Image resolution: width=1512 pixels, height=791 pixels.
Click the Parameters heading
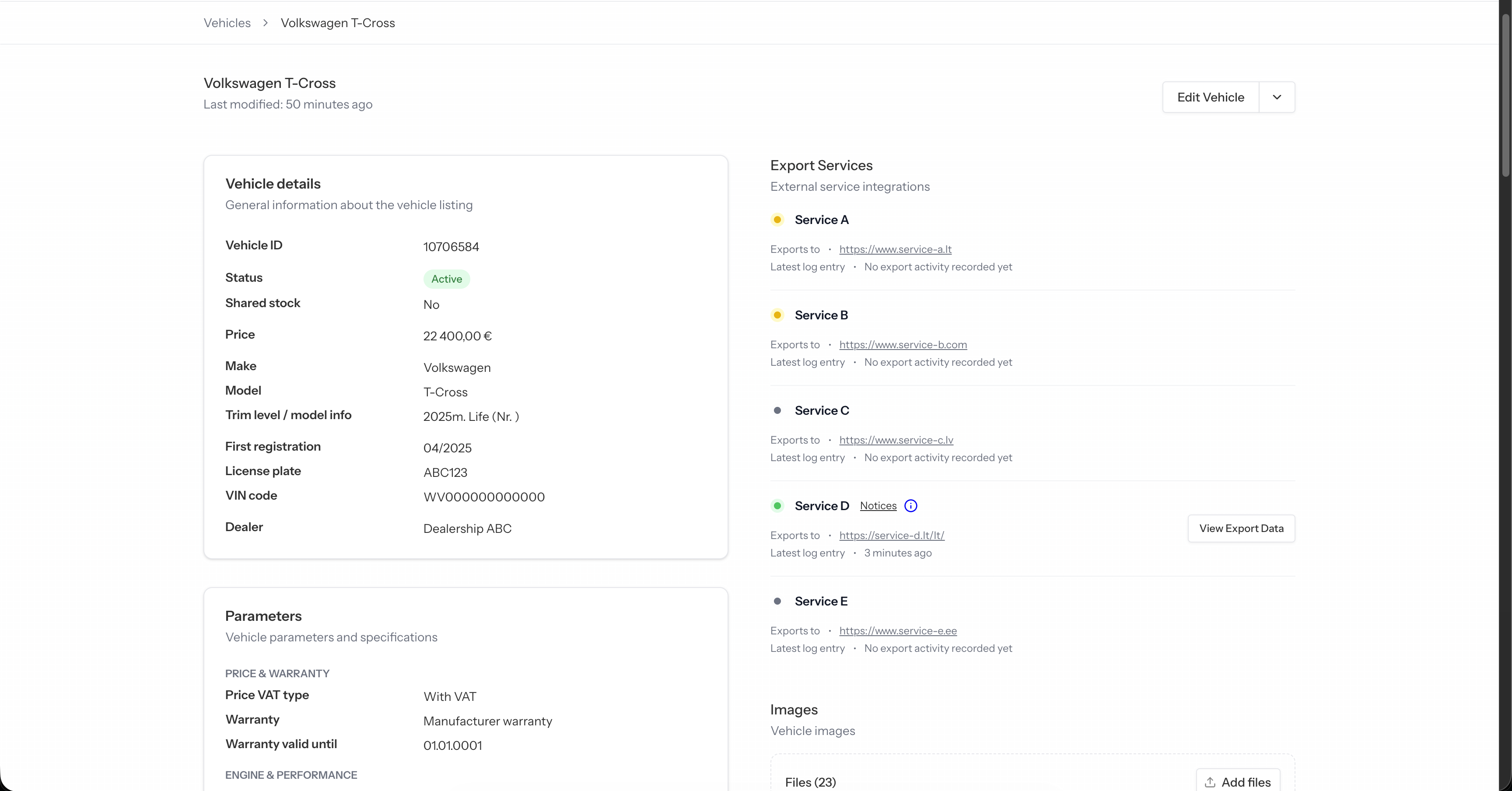263,616
